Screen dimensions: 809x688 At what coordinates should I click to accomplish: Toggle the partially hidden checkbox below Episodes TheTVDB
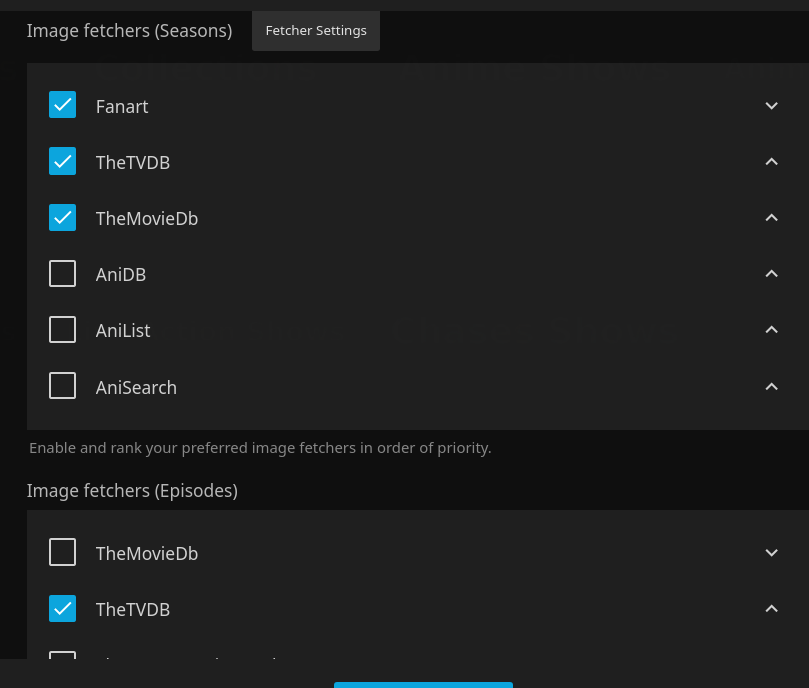(x=63, y=655)
